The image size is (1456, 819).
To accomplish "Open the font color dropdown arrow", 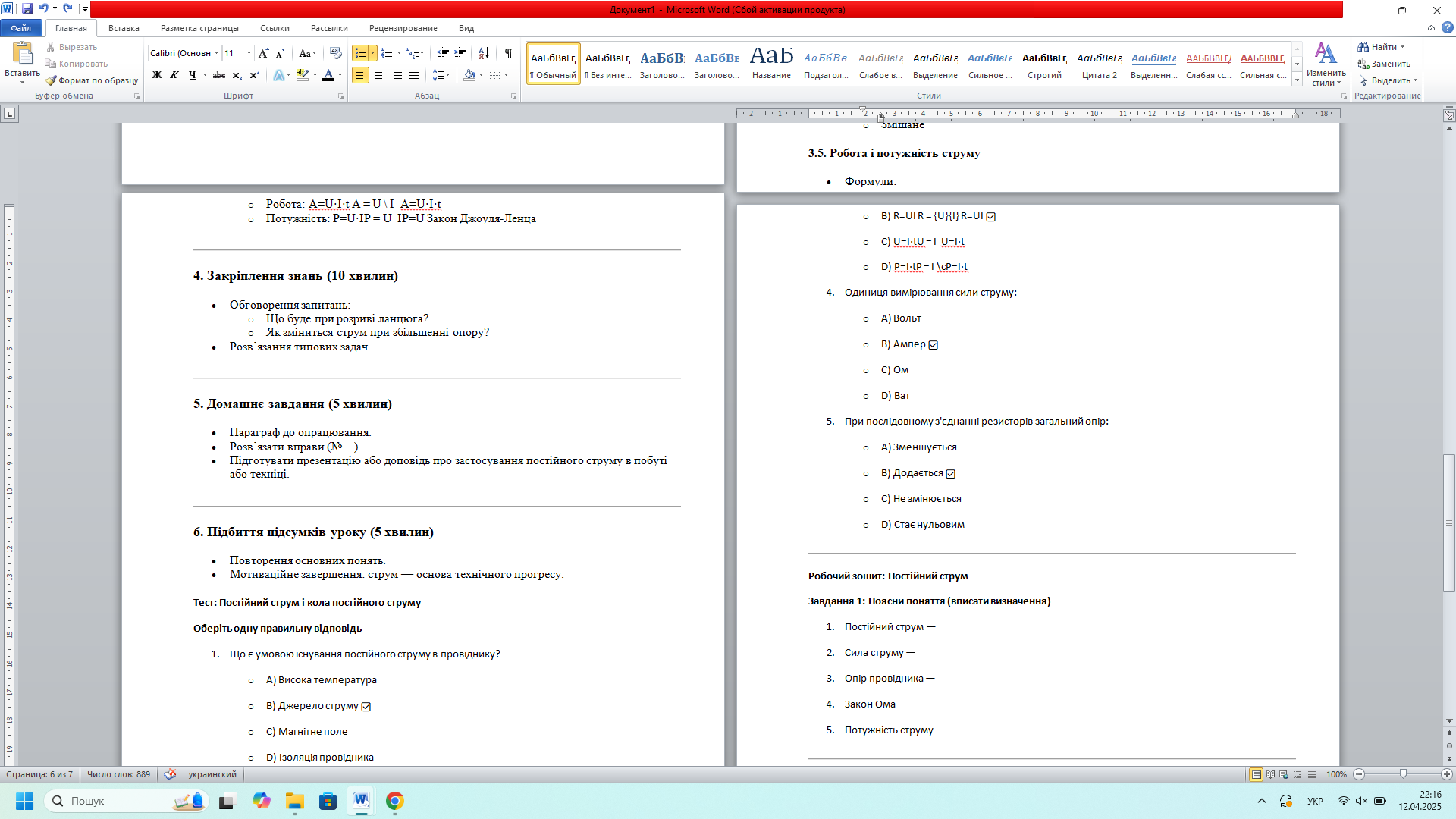I will [340, 75].
